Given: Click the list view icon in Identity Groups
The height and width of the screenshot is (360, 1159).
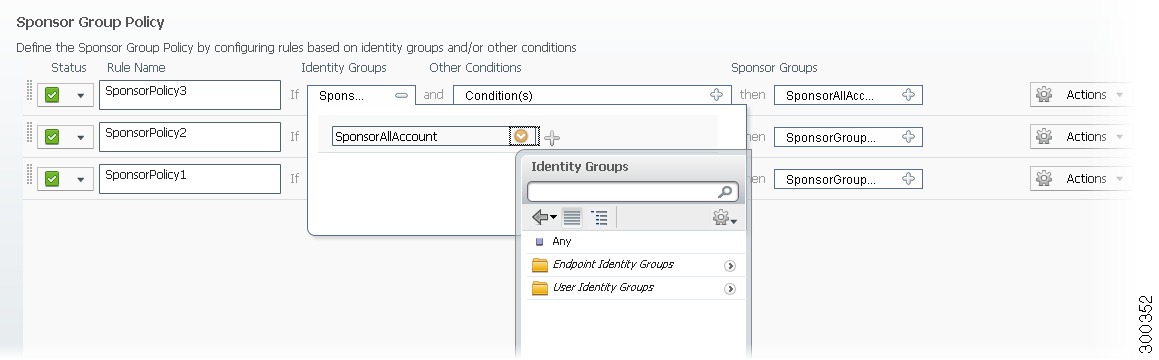Looking at the screenshot, I should pos(572,217).
